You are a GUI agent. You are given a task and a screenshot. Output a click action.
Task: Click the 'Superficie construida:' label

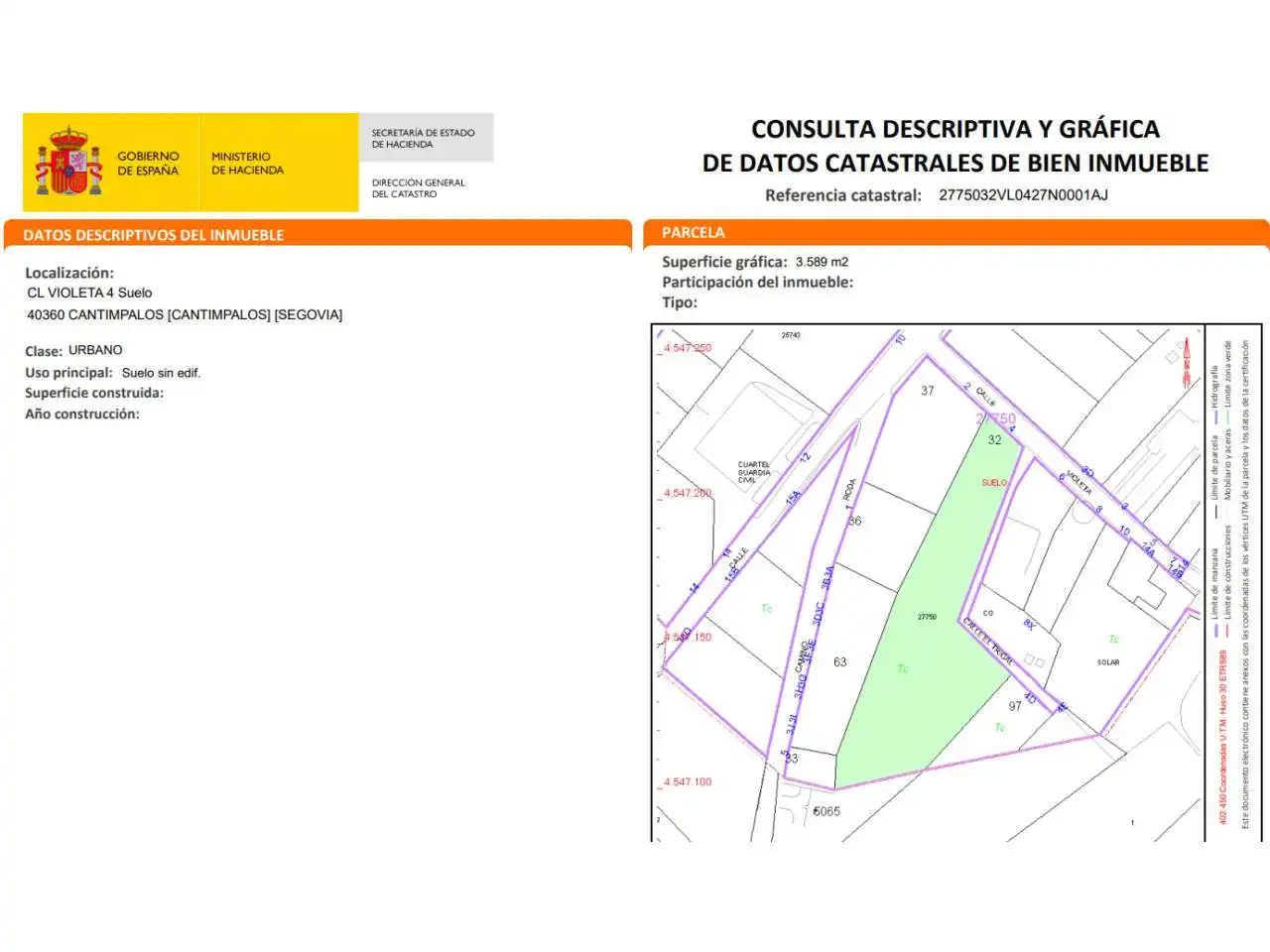[94, 393]
